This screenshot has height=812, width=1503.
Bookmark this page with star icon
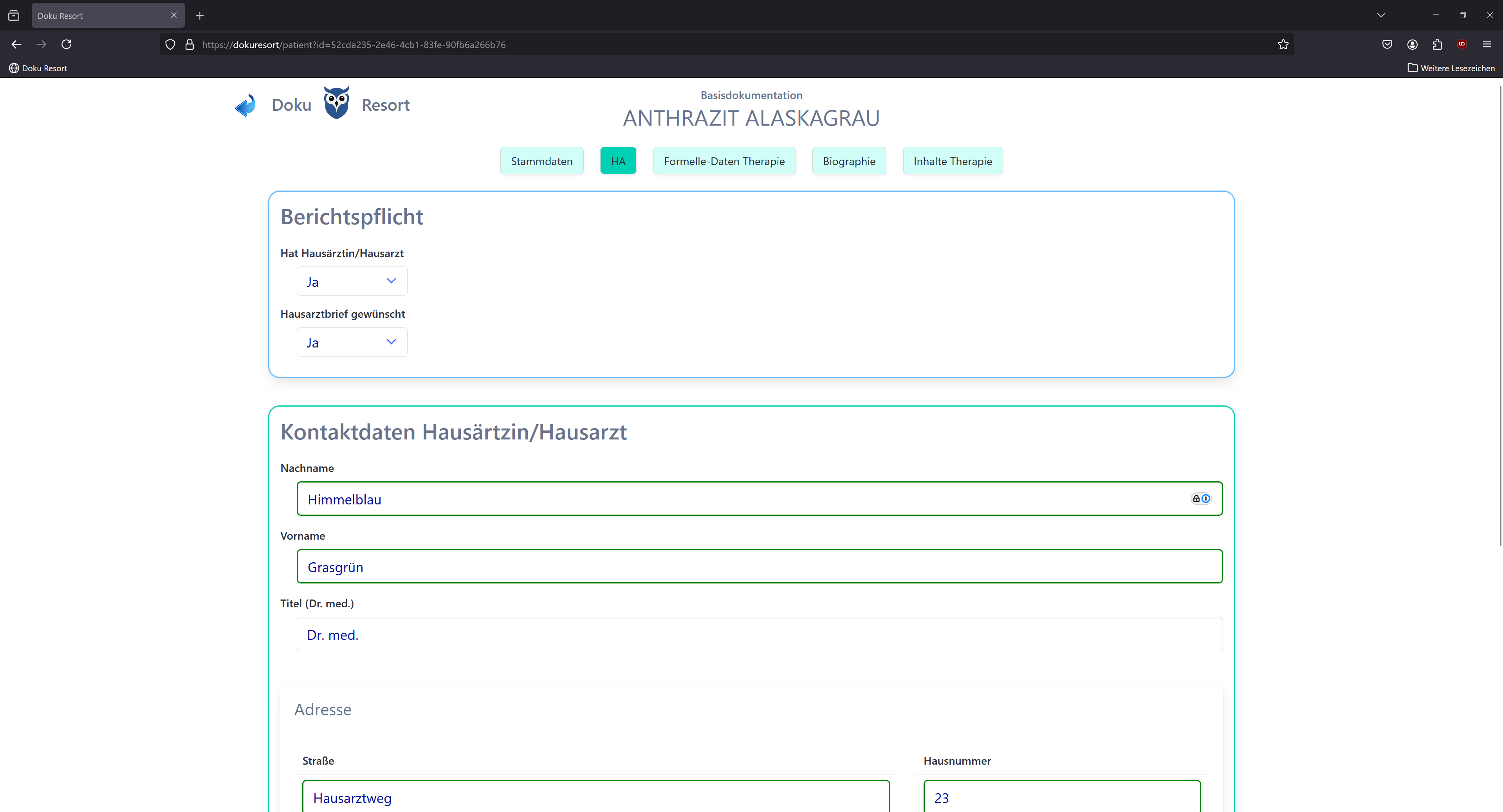[1283, 44]
